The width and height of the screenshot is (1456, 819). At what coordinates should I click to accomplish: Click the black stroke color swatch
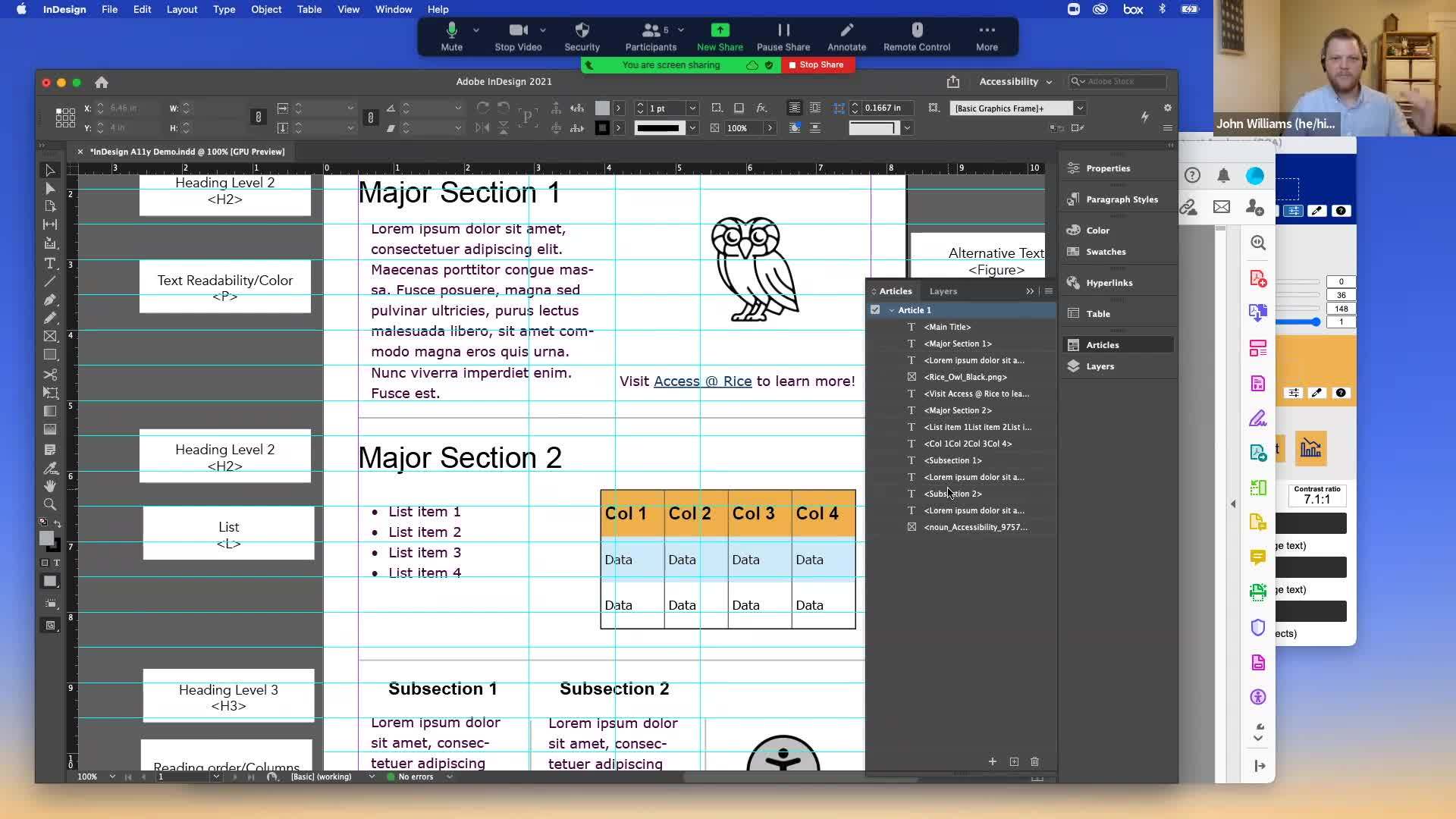point(602,128)
